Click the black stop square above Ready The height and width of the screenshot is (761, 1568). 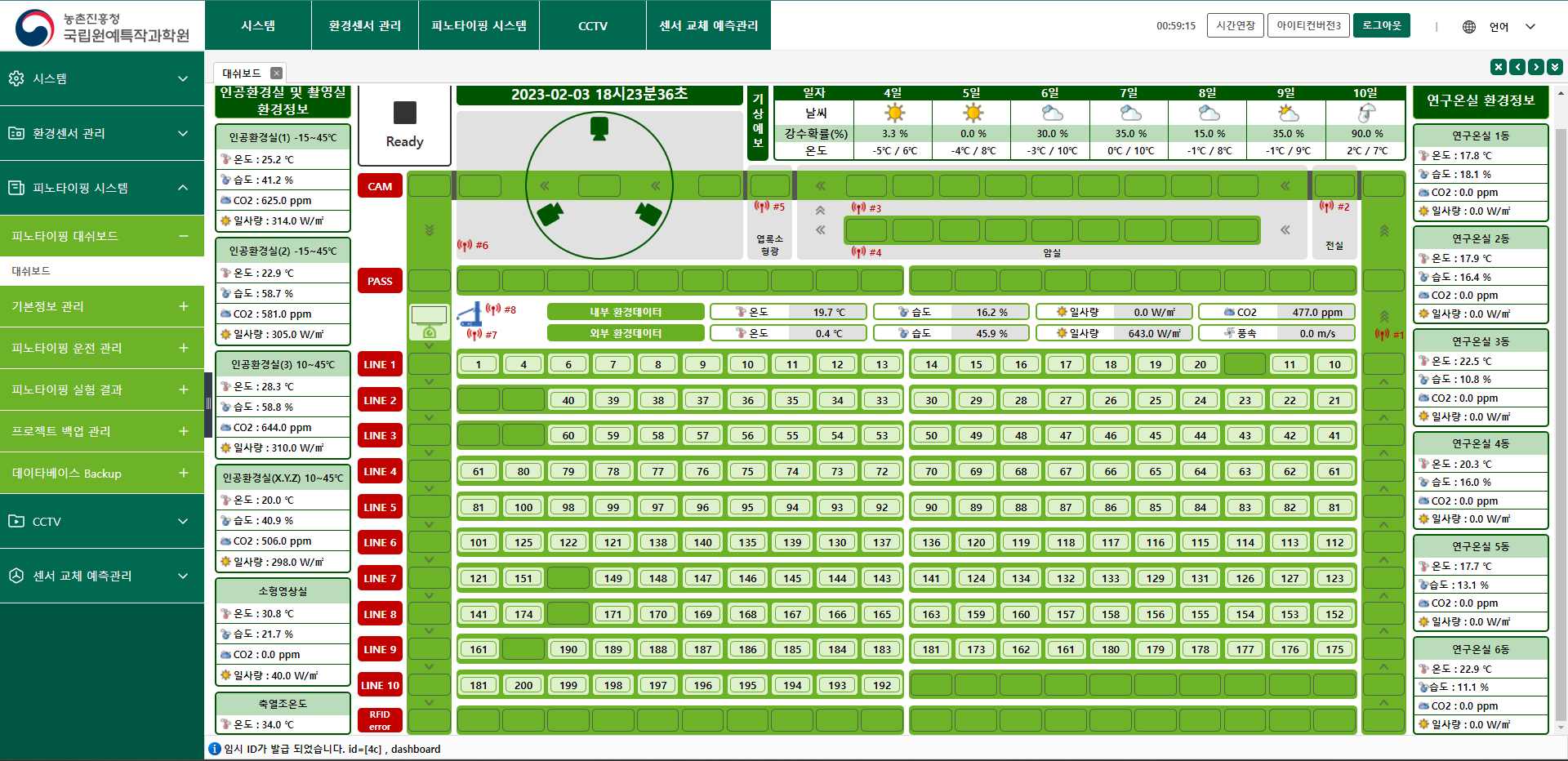click(404, 113)
